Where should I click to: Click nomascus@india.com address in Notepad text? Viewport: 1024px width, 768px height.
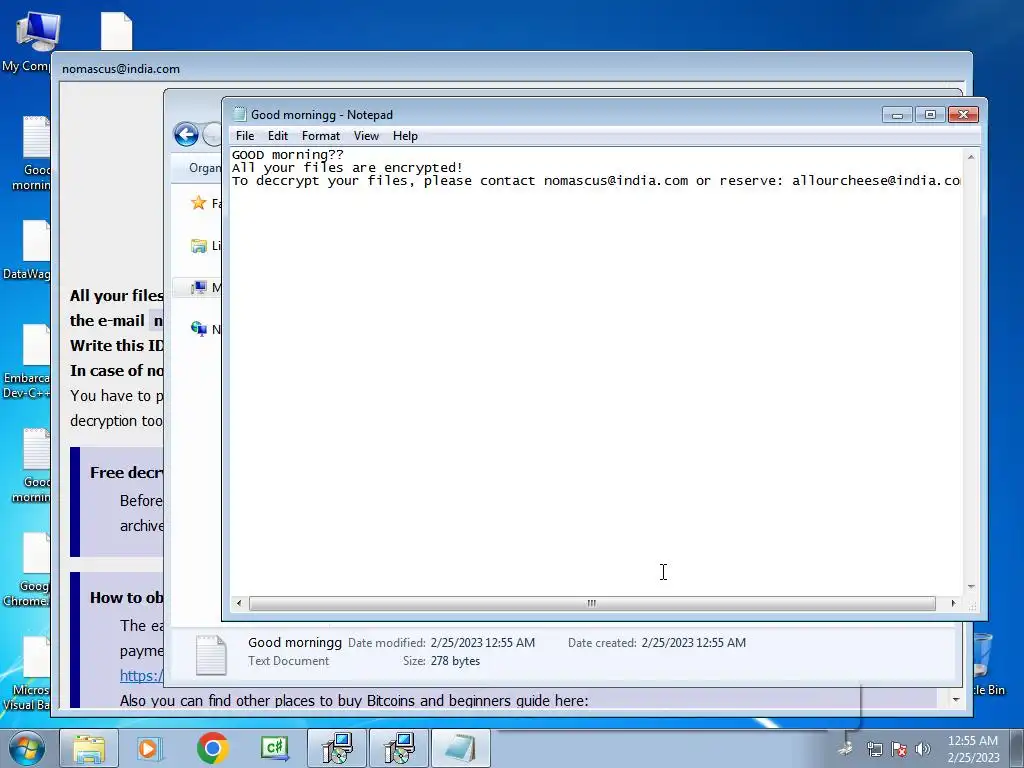(615, 181)
